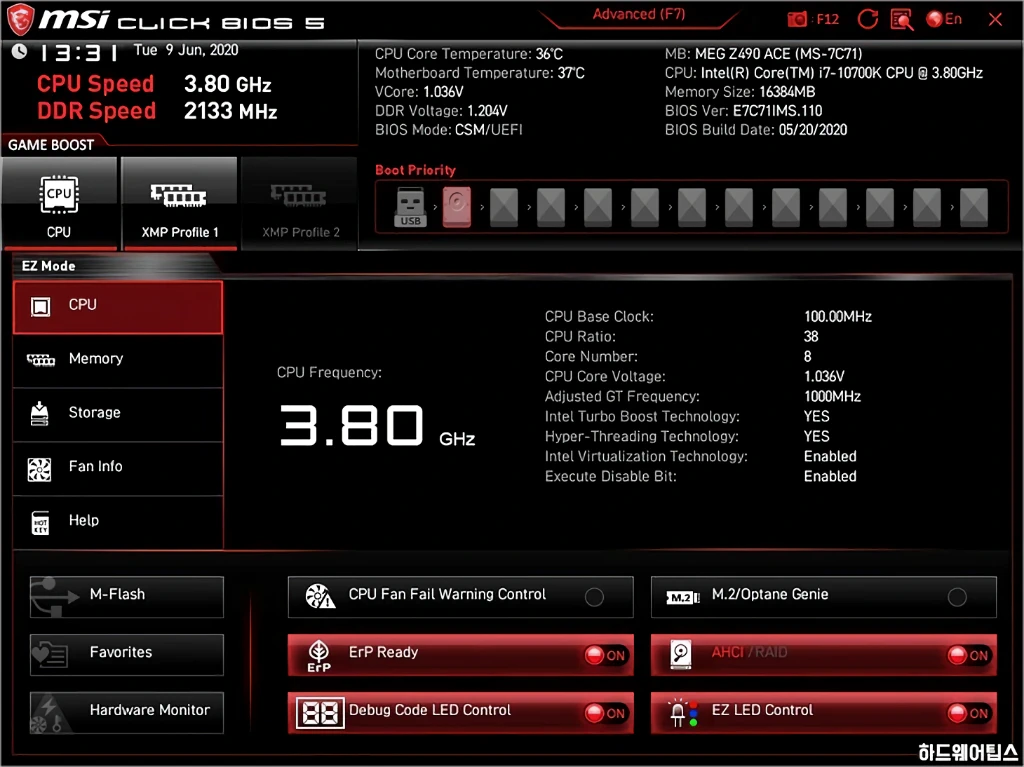The height and width of the screenshot is (767, 1024).
Task: Click the 3.80 GHz CPU Speed value
Action: click(x=227, y=84)
